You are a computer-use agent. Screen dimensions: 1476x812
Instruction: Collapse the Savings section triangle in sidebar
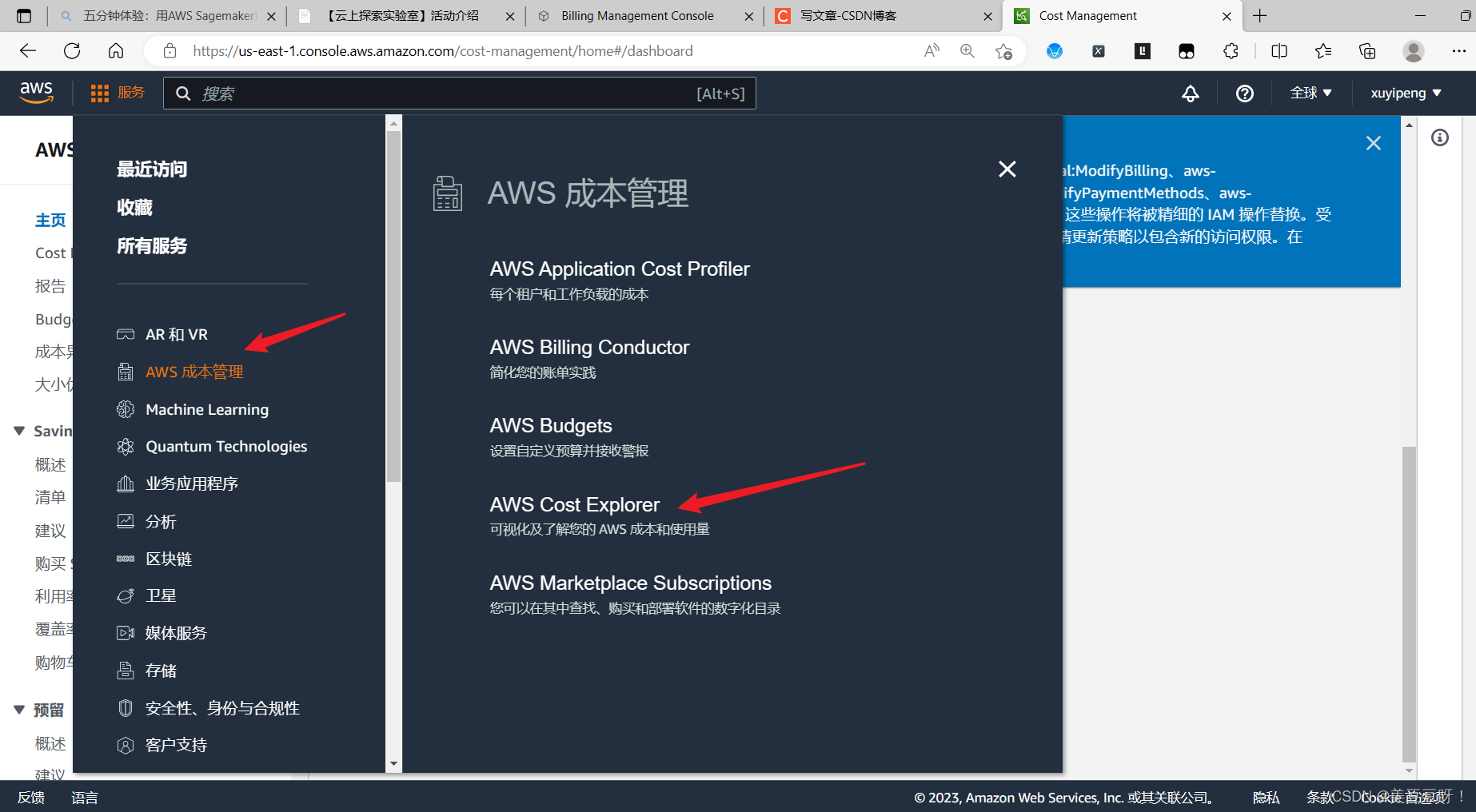click(19, 431)
